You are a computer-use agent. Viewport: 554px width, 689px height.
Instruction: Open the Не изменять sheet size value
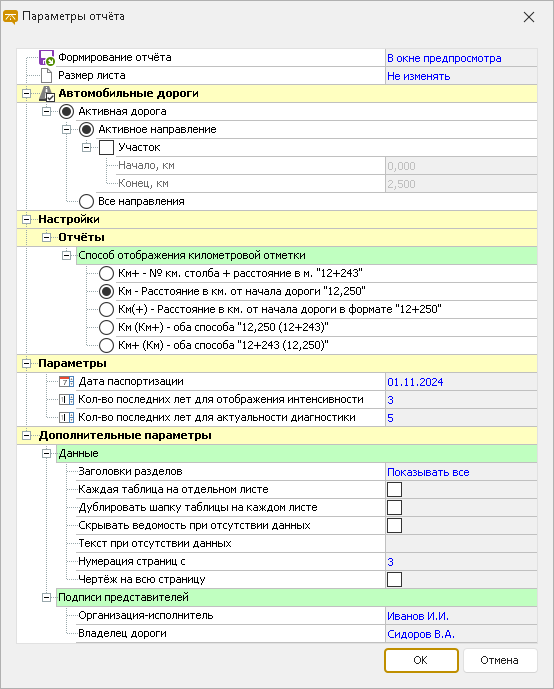461,76
